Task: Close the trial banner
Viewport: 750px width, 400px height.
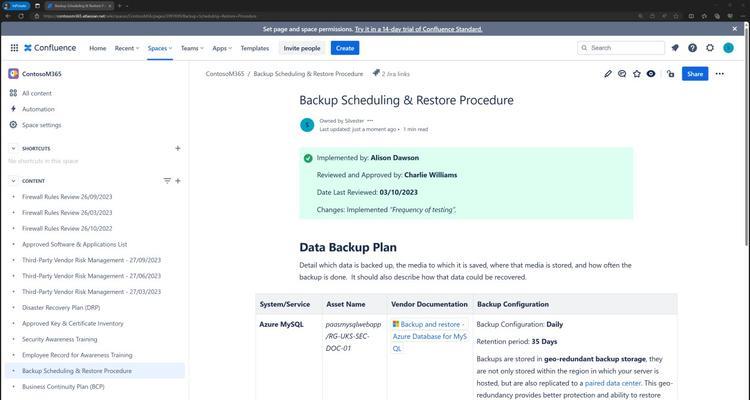Action: (x=735, y=29)
